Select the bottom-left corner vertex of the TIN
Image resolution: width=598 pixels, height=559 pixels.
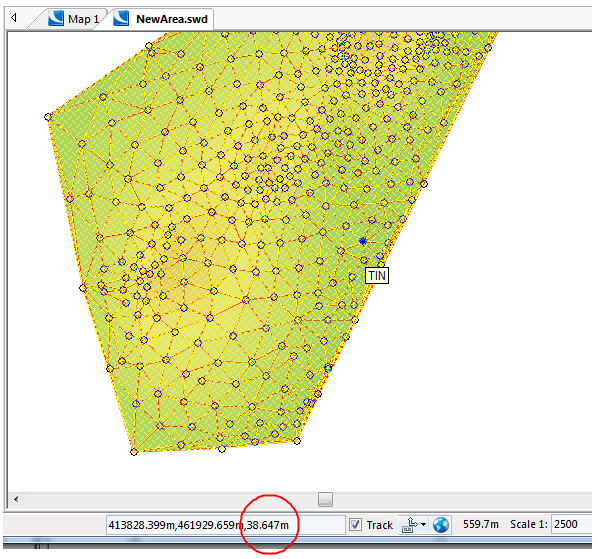pyautogui.click(x=134, y=452)
